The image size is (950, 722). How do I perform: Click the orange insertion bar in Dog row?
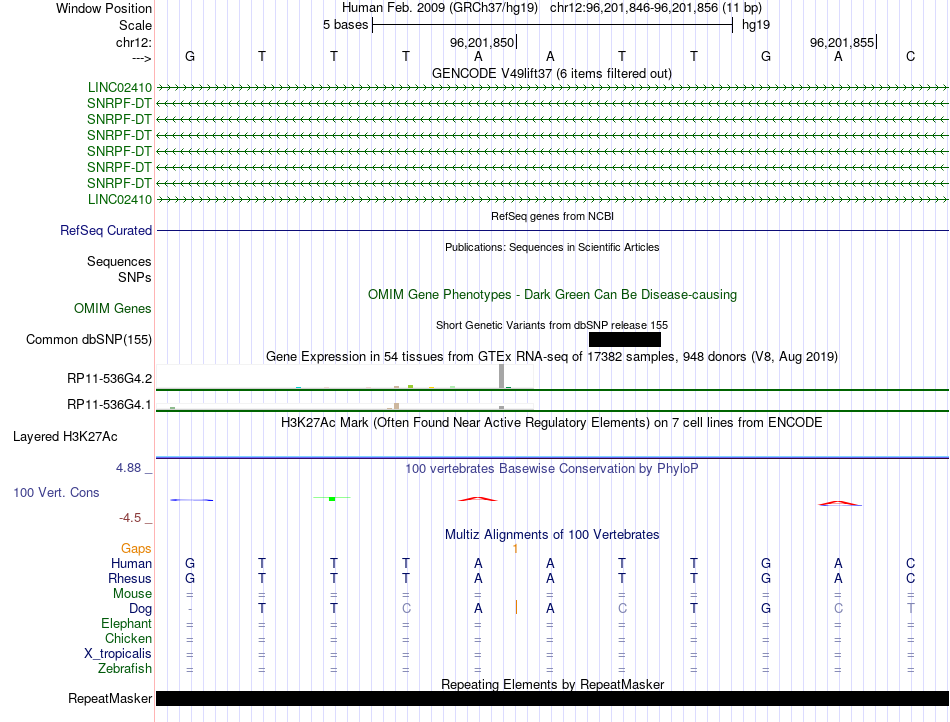516,608
